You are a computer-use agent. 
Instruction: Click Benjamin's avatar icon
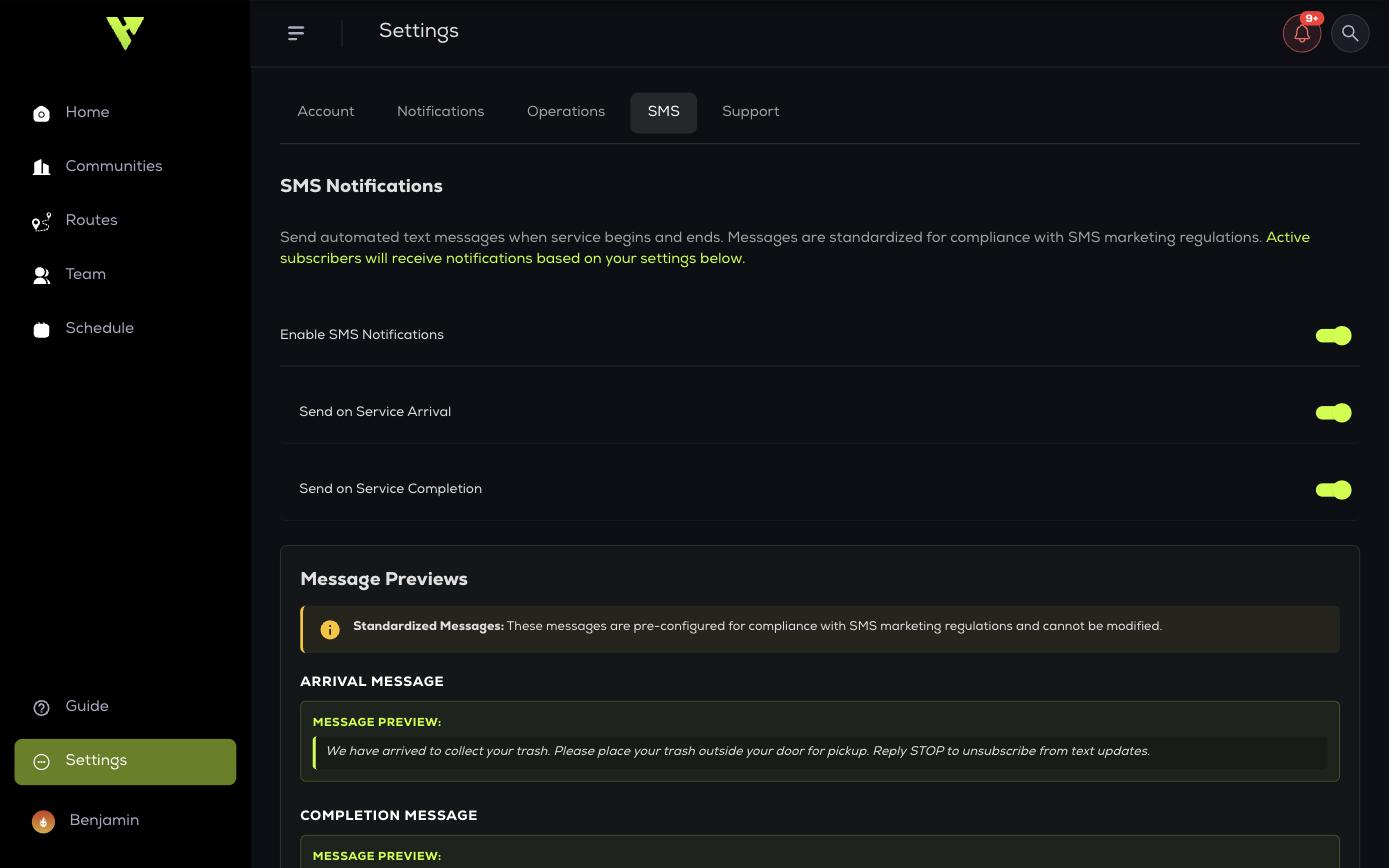(x=43, y=822)
